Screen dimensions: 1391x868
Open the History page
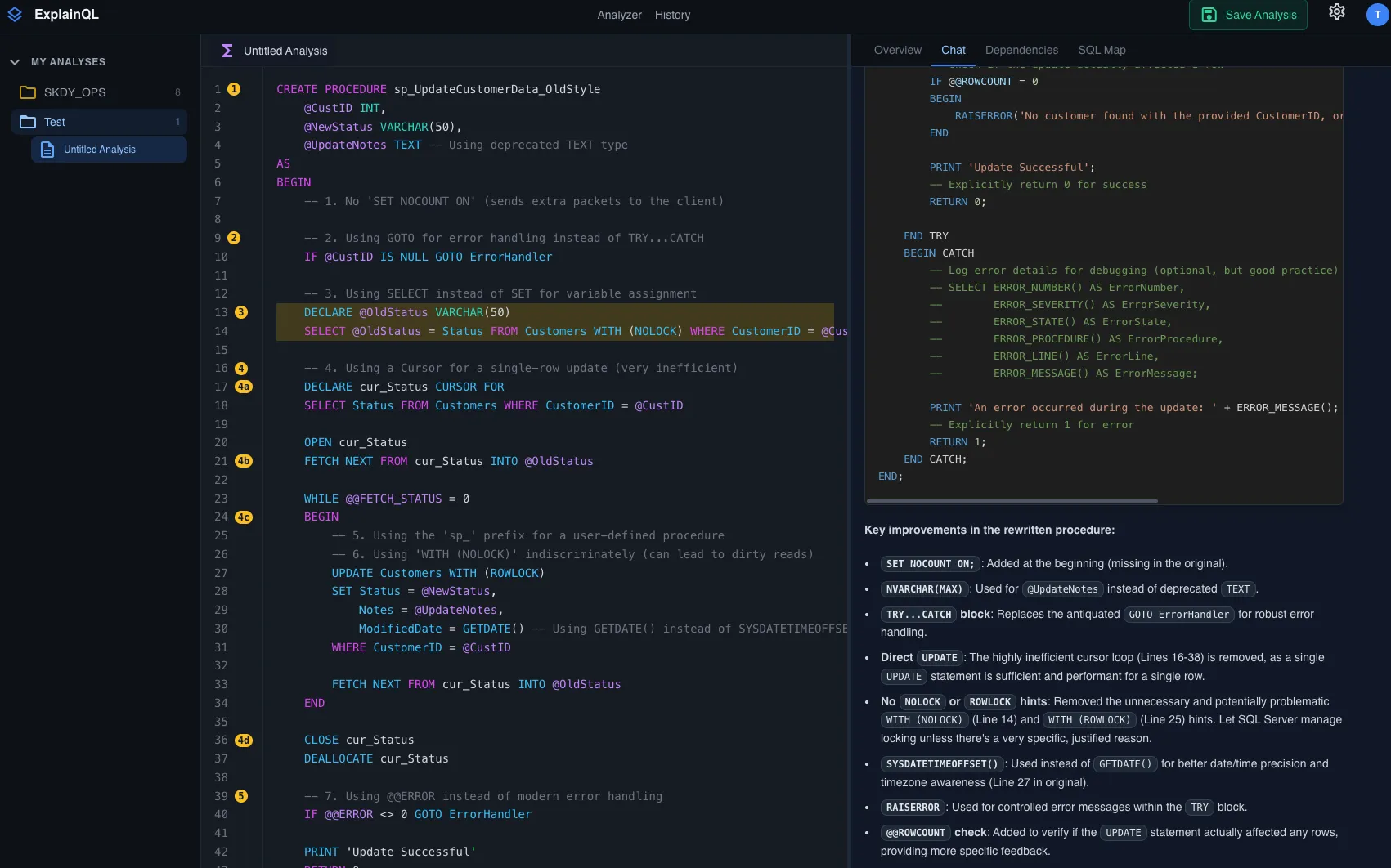(x=672, y=15)
